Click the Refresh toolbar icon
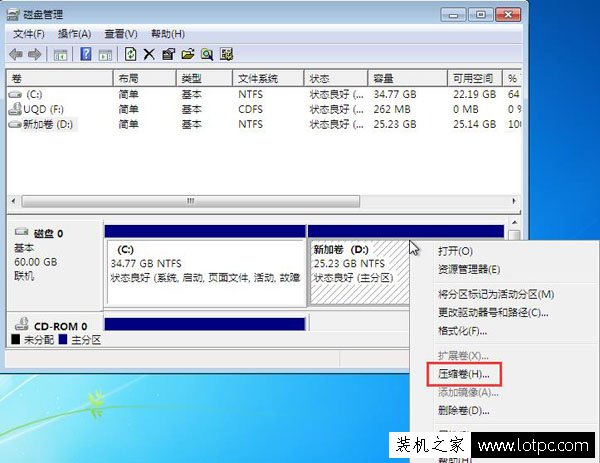 click(x=130, y=54)
